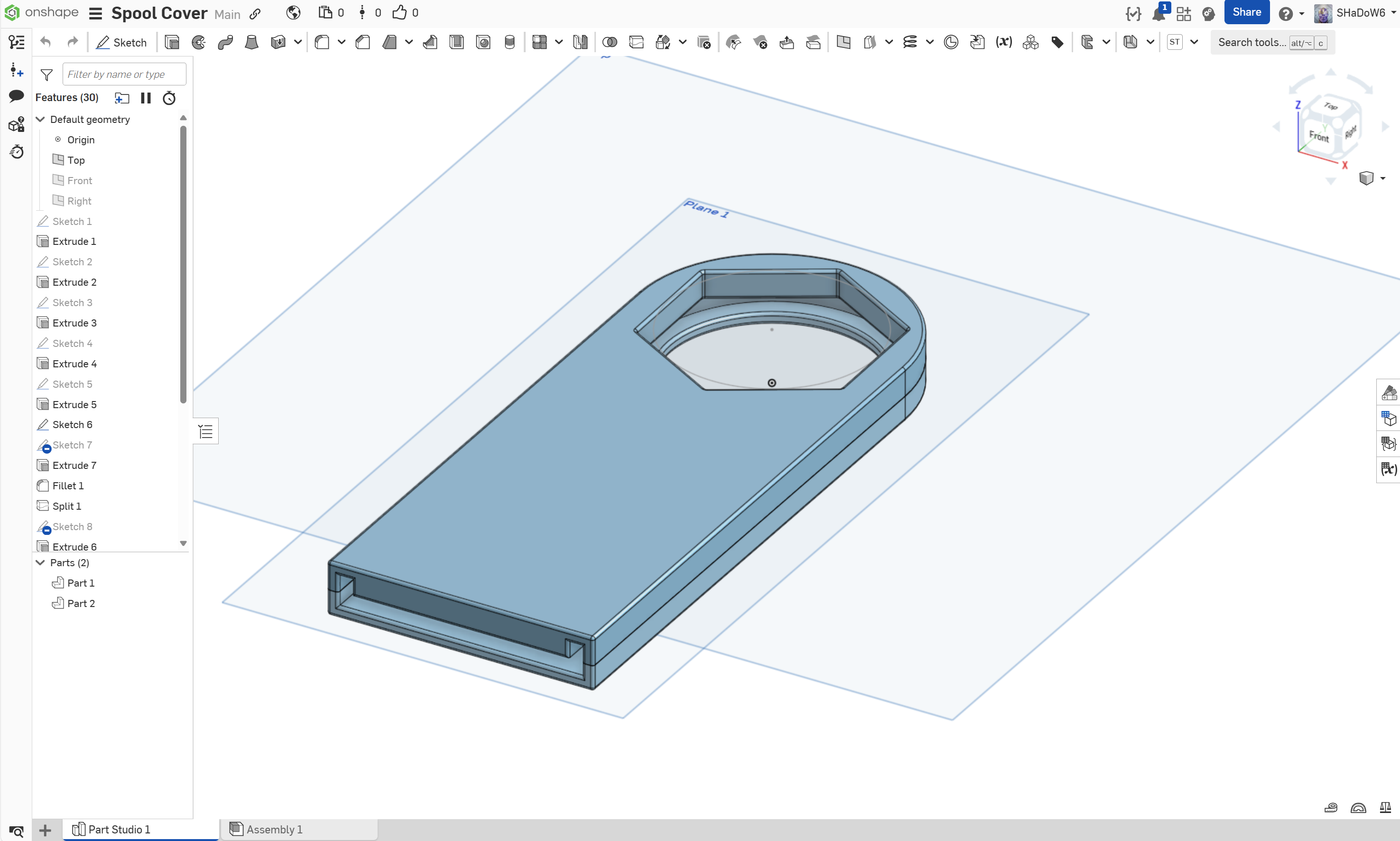The image size is (1400, 841).
Task: Select the Linear pattern tool
Action: [x=540, y=43]
